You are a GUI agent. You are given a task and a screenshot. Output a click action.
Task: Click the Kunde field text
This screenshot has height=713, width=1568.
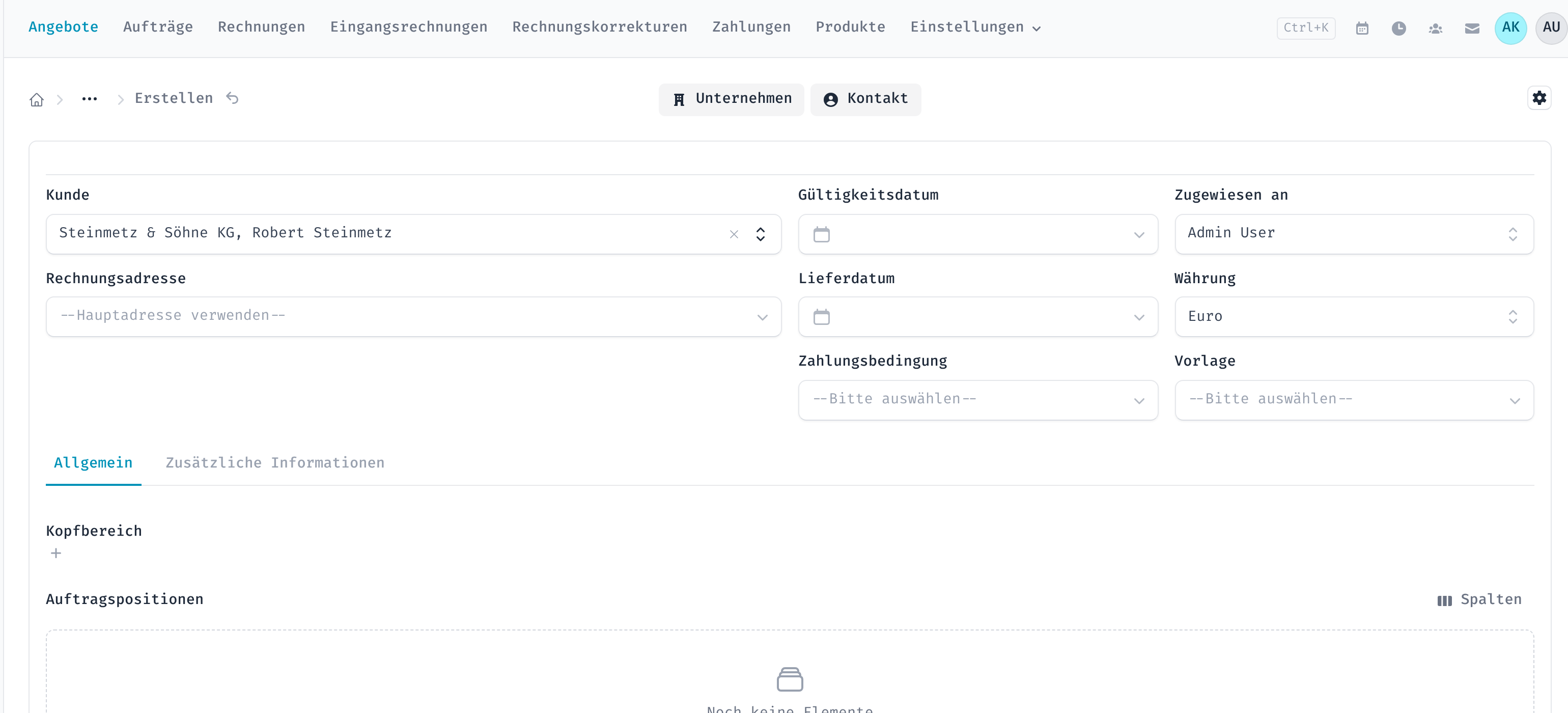[225, 233]
